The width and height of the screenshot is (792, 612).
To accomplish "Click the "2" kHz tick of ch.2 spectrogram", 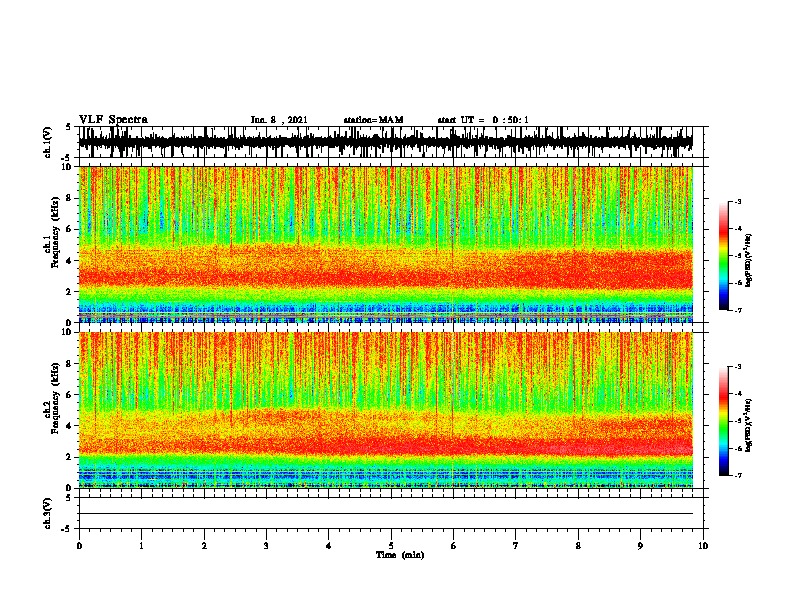I will pos(70,457).
